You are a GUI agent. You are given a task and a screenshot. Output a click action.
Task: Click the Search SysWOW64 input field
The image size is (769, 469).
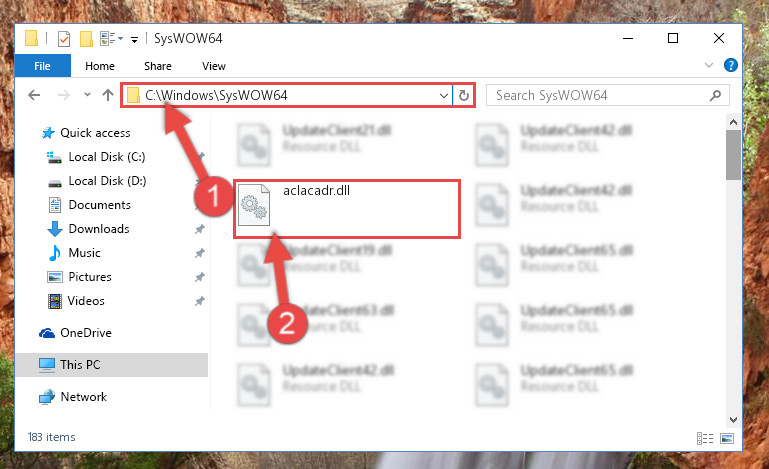coord(601,95)
